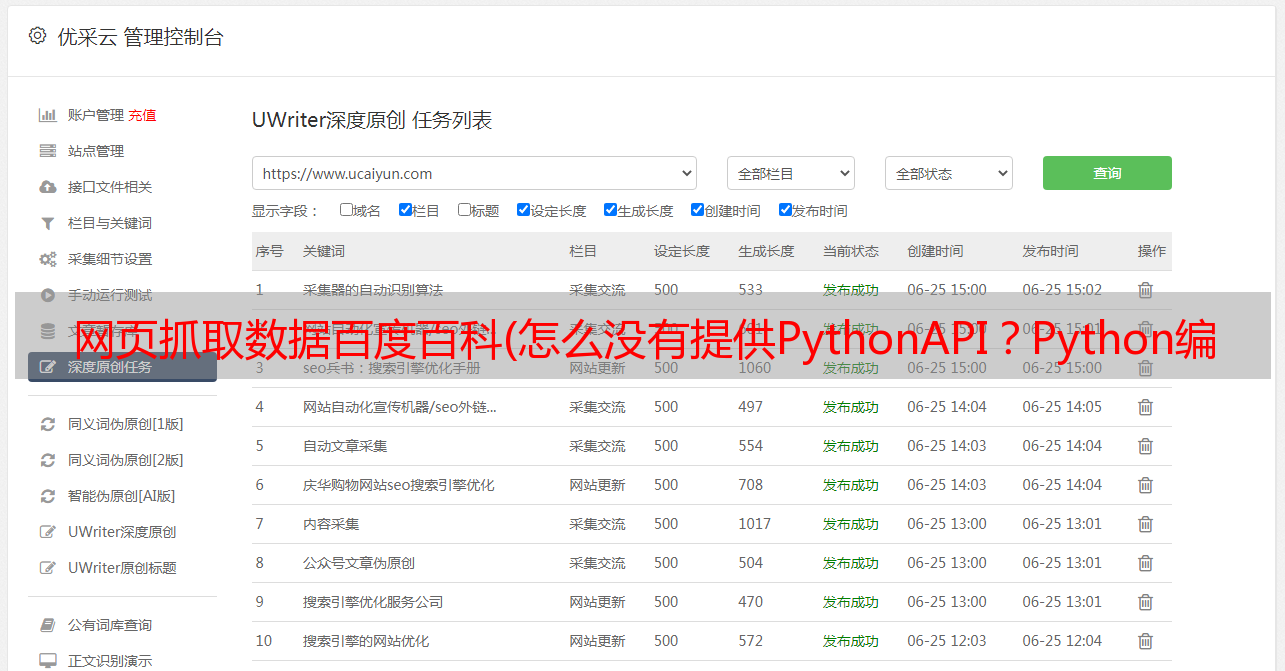Viewport: 1285px width, 671px height.
Task: Delete task row 5 with the trash icon
Action: point(1145,446)
